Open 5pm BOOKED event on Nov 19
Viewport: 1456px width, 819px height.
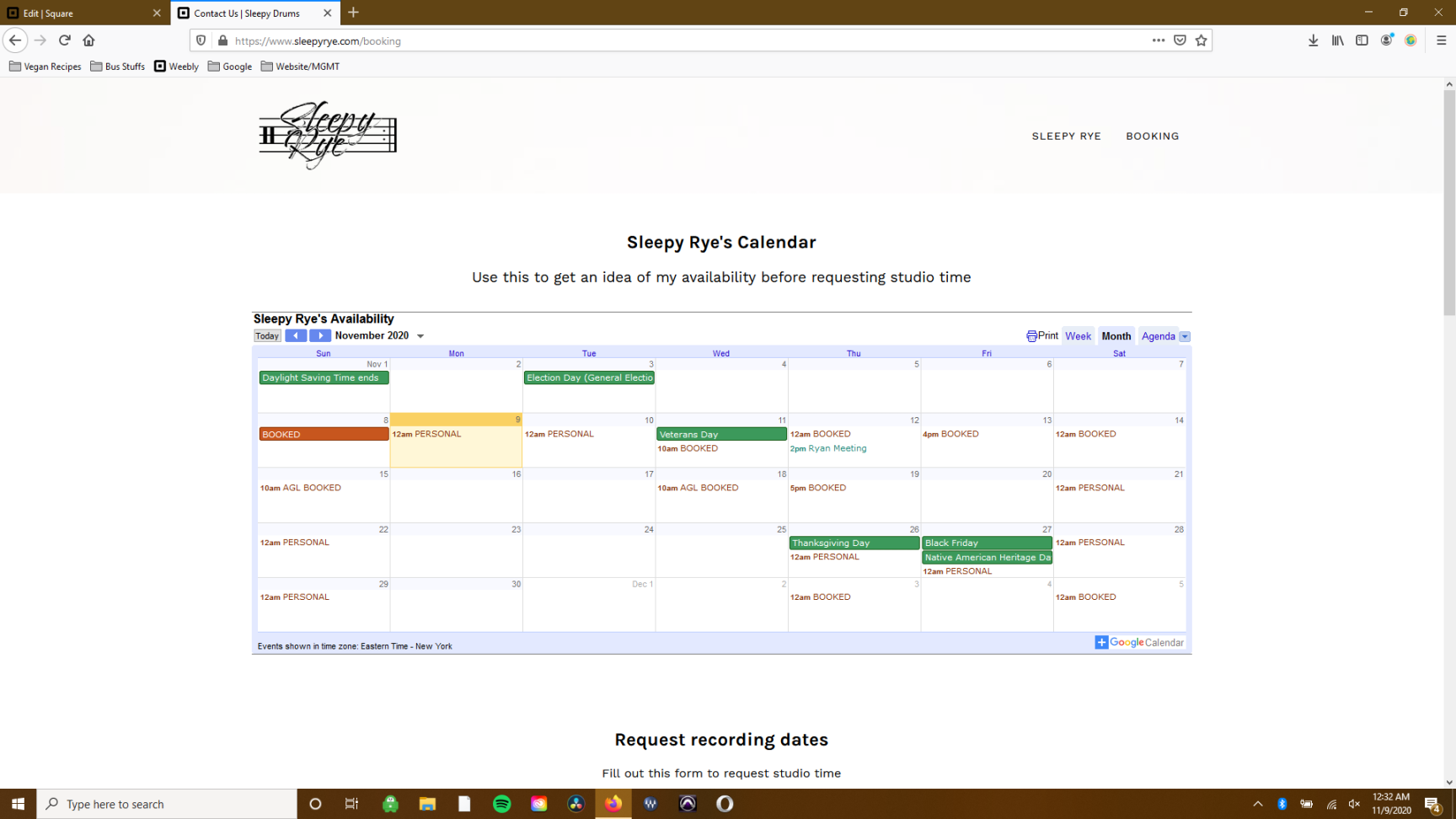point(818,488)
